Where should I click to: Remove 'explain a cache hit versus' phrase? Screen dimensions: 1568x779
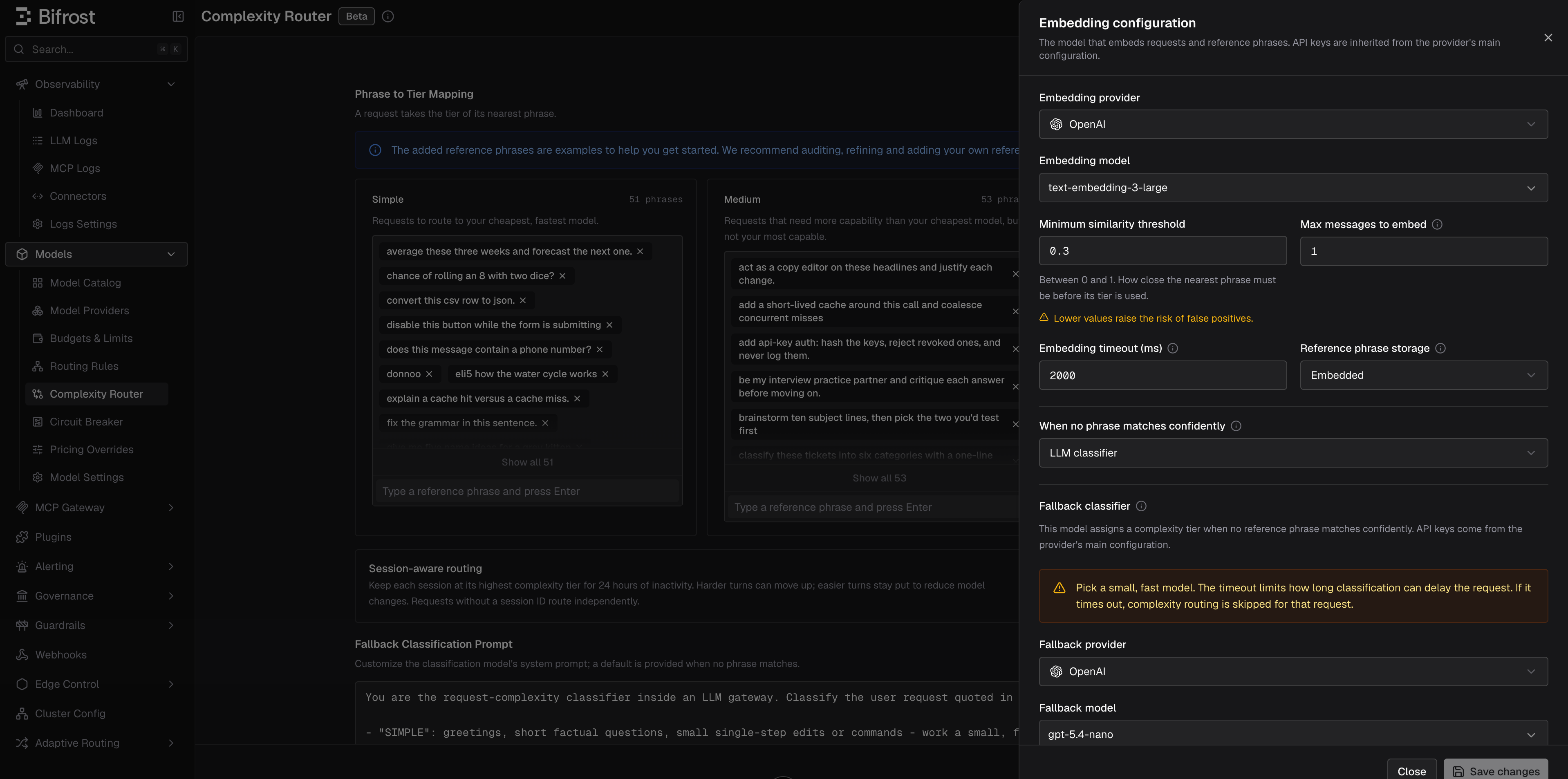click(x=577, y=398)
